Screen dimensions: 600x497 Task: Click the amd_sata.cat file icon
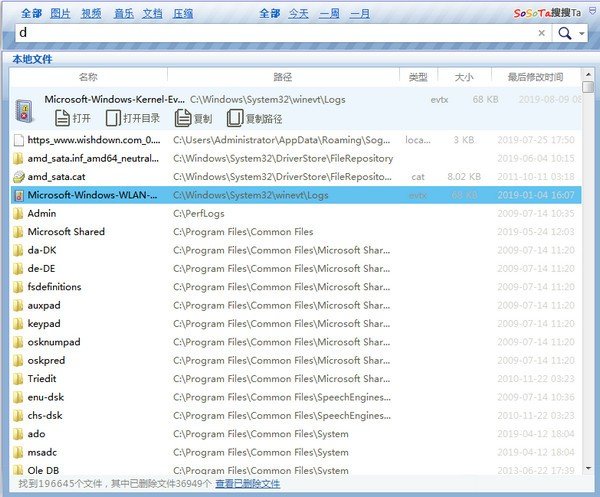(19, 176)
